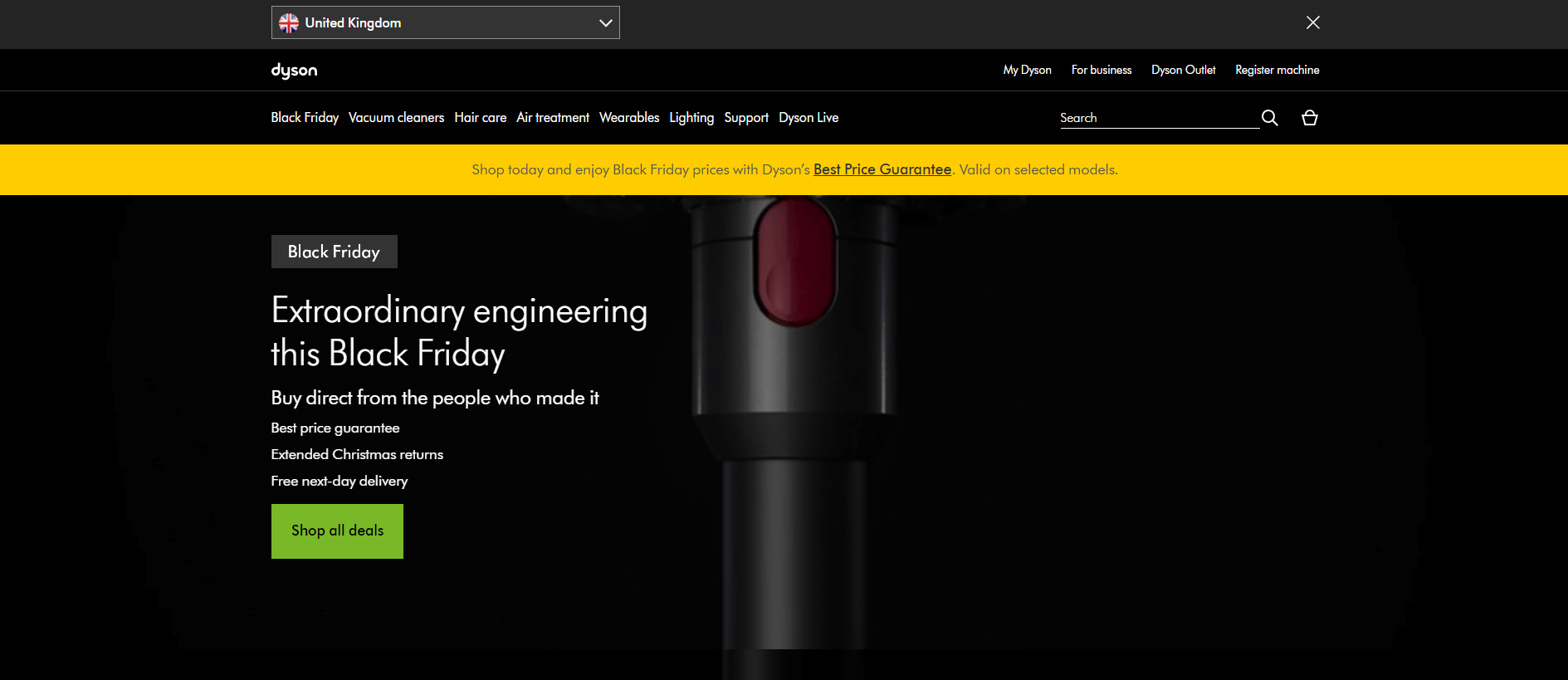Open My Dyson account link
The width and height of the screenshot is (1568, 680).
point(1027,70)
